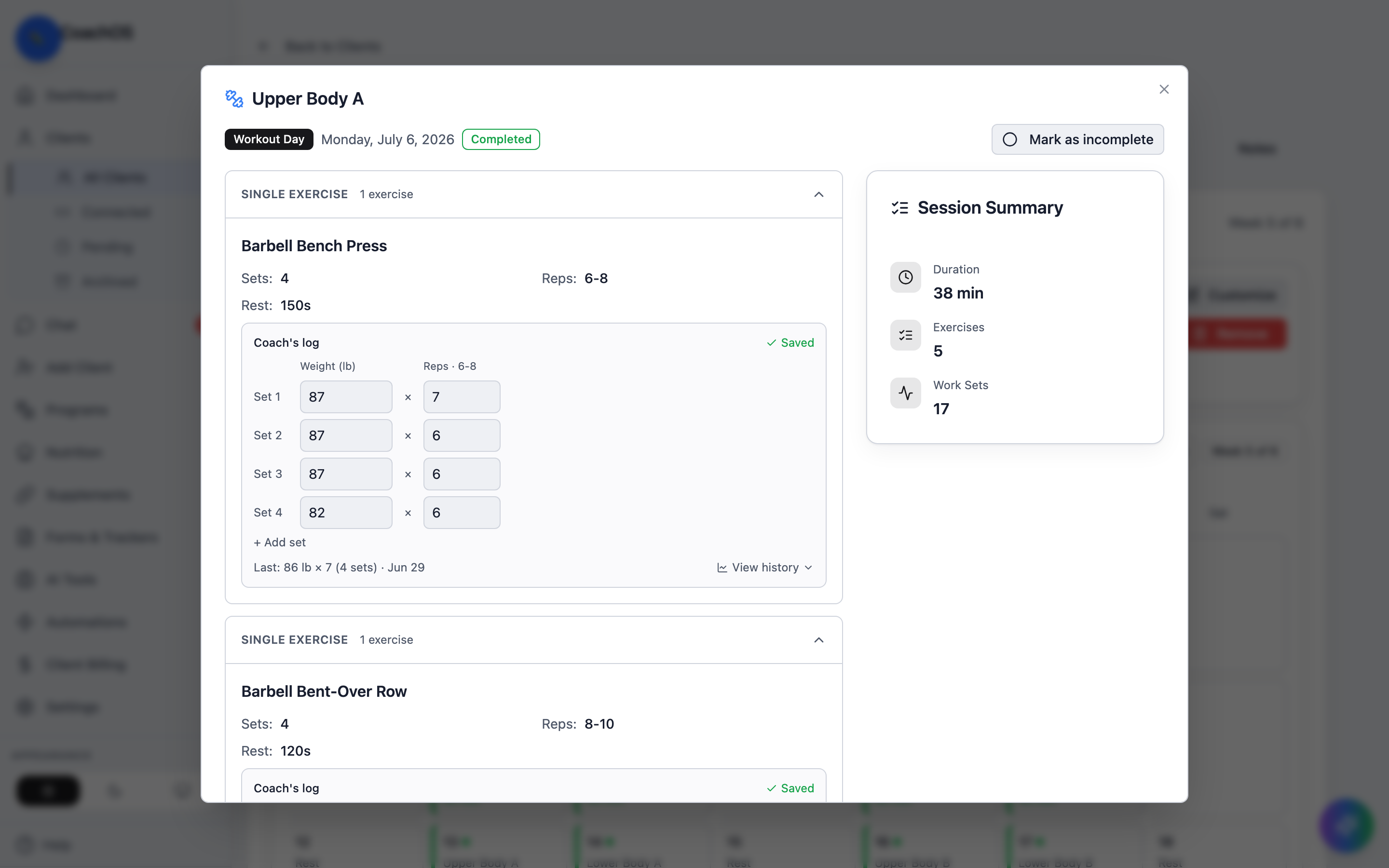1389x868 pixels.
Task: Click the Workout Day badge
Action: [269, 139]
